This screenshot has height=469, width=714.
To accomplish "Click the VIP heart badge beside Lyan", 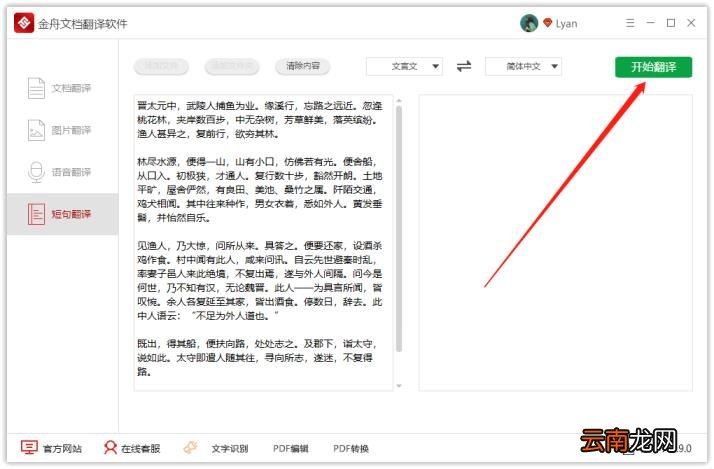I will (x=547, y=23).
